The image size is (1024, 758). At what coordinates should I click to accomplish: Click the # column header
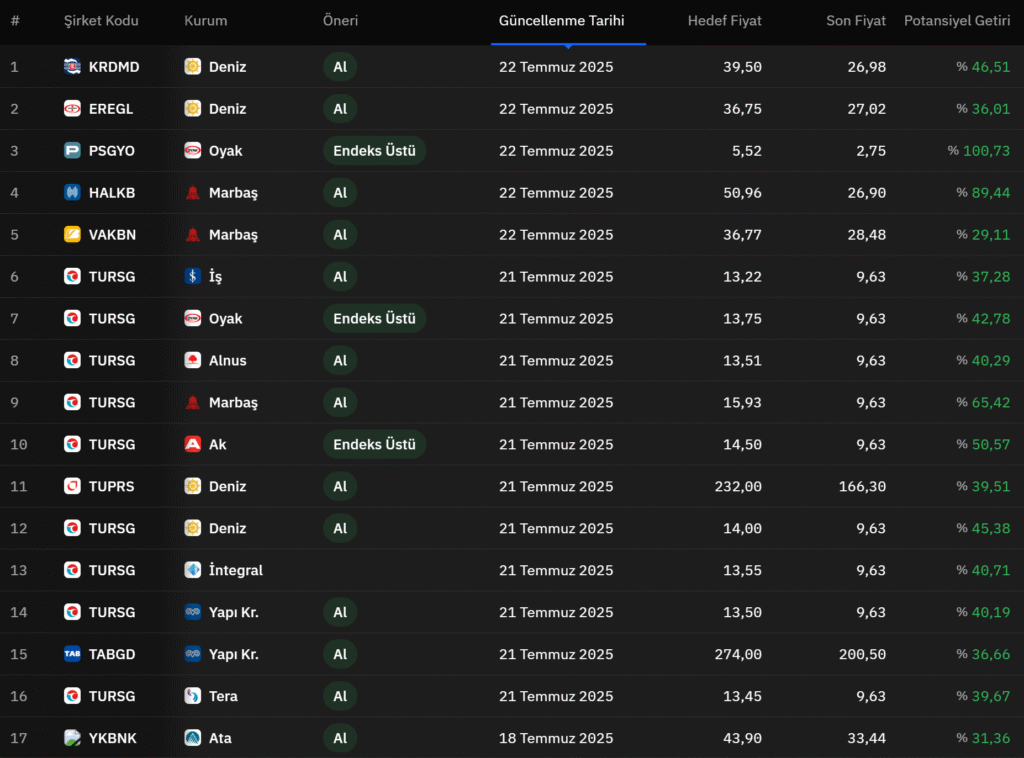coord(15,21)
